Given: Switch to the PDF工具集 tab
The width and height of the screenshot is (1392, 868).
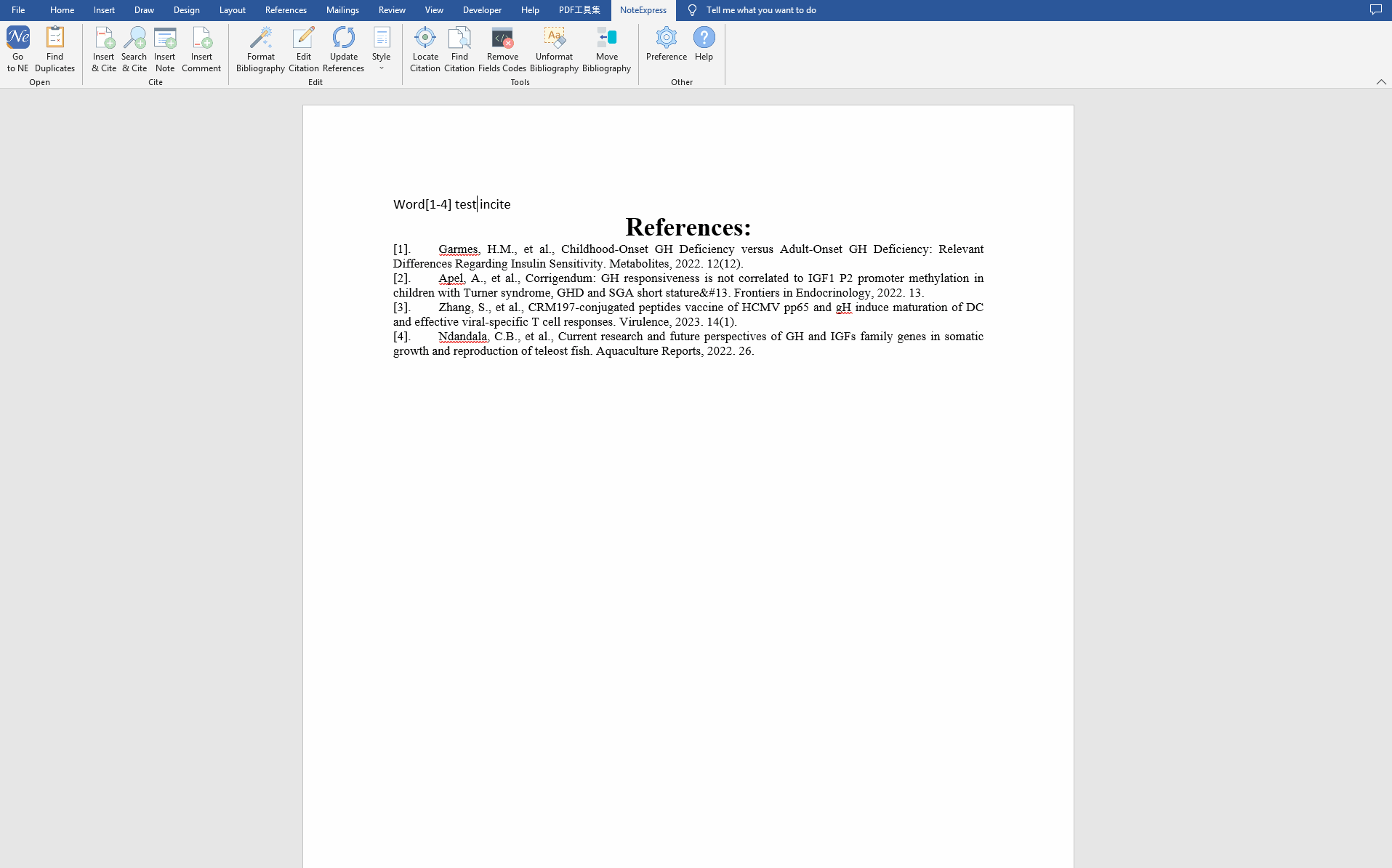Looking at the screenshot, I should [x=579, y=10].
